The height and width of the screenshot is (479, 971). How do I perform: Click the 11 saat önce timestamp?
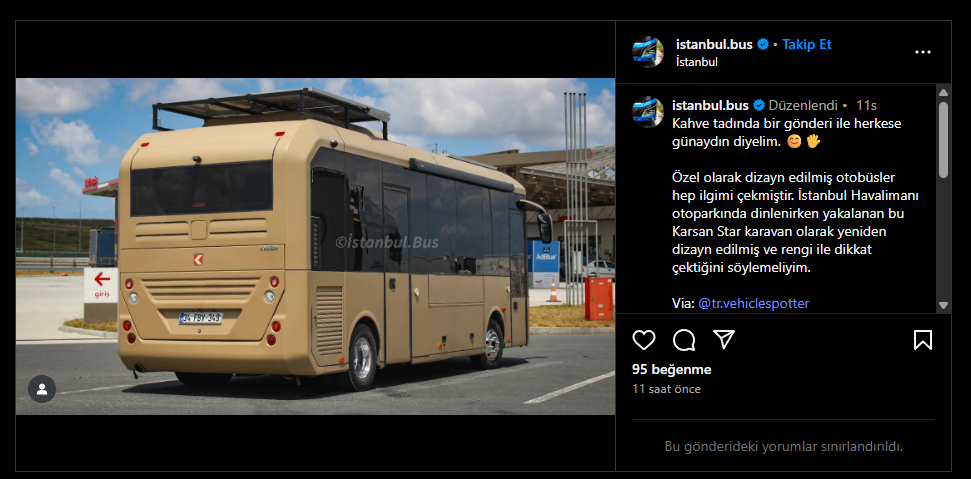pyautogui.click(x=666, y=389)
